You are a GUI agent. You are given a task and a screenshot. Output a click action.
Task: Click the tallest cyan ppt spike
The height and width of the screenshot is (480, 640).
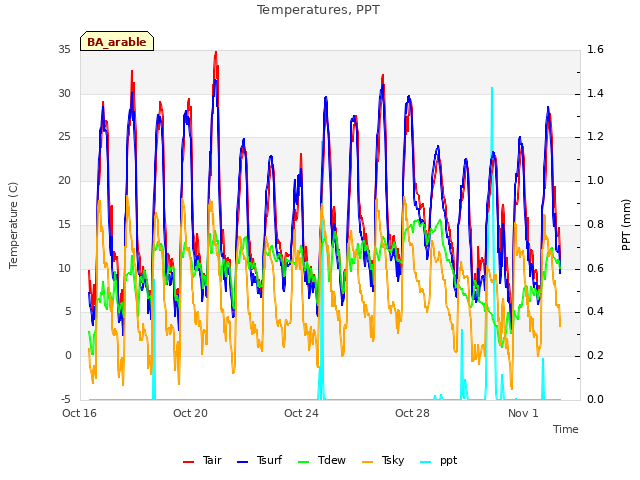click(492, 88)
